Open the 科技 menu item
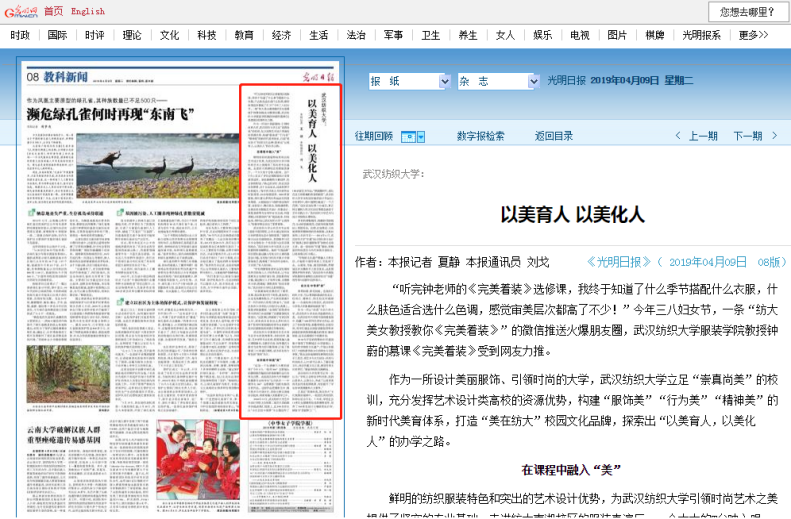The height and width of the screenshot is (519, 791). tap(206, 35)
